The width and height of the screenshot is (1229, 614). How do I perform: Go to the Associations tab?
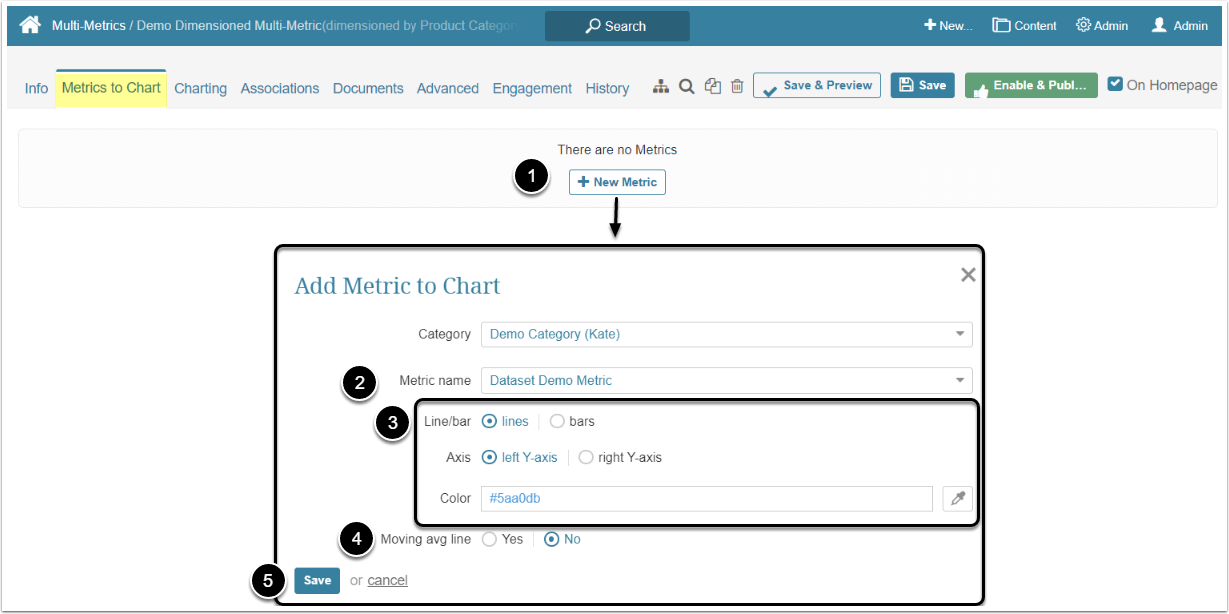[x=280, y=88]
